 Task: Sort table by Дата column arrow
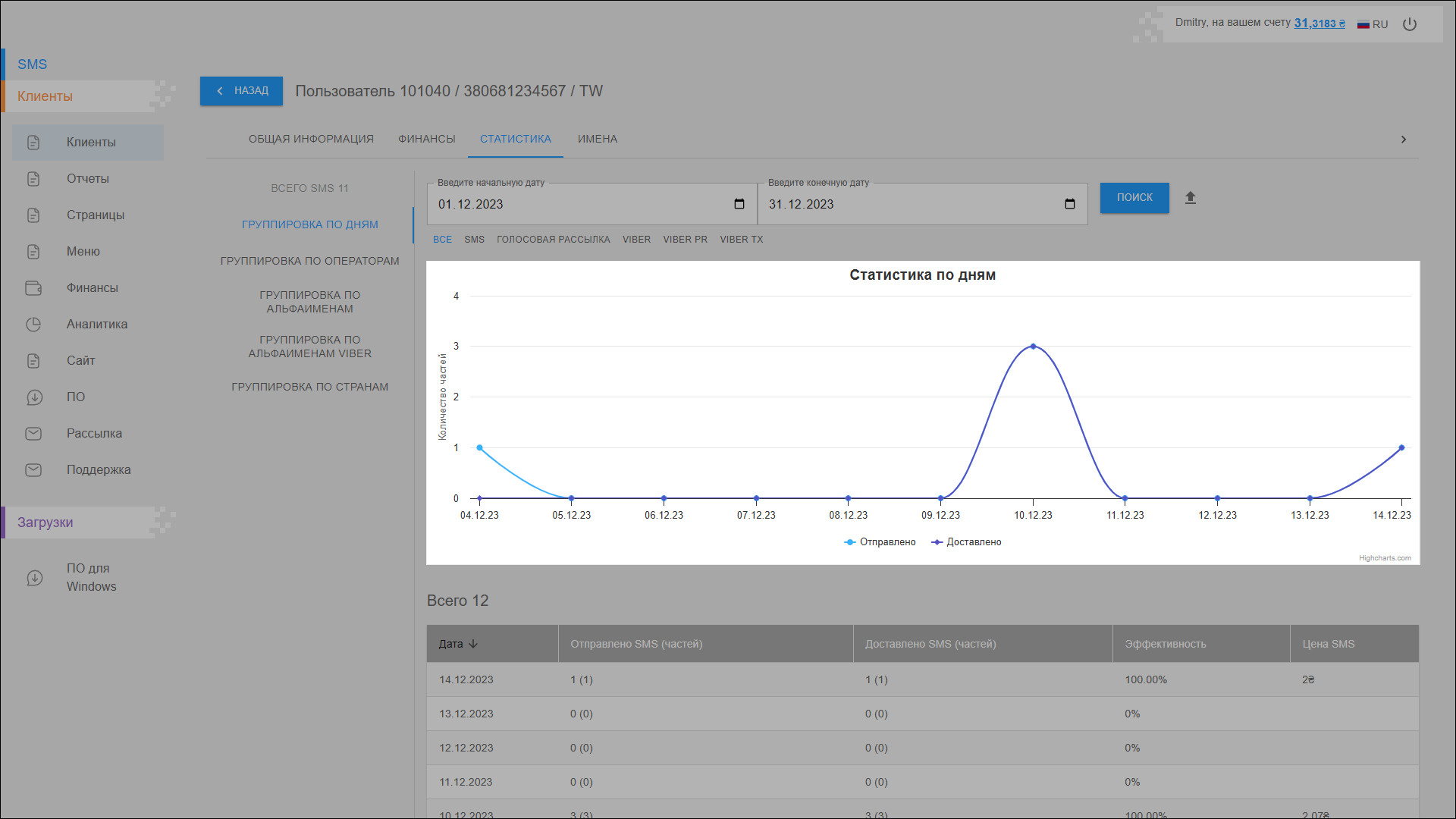tap(473, 644)
